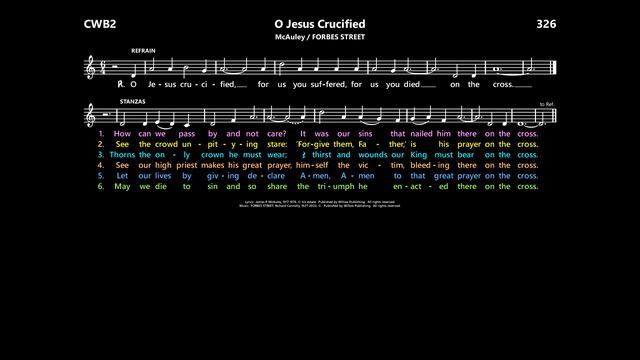Screen dimensions: 640x360
Task: Click the word "himself" in stanza 4
Action: coord(312,165)
